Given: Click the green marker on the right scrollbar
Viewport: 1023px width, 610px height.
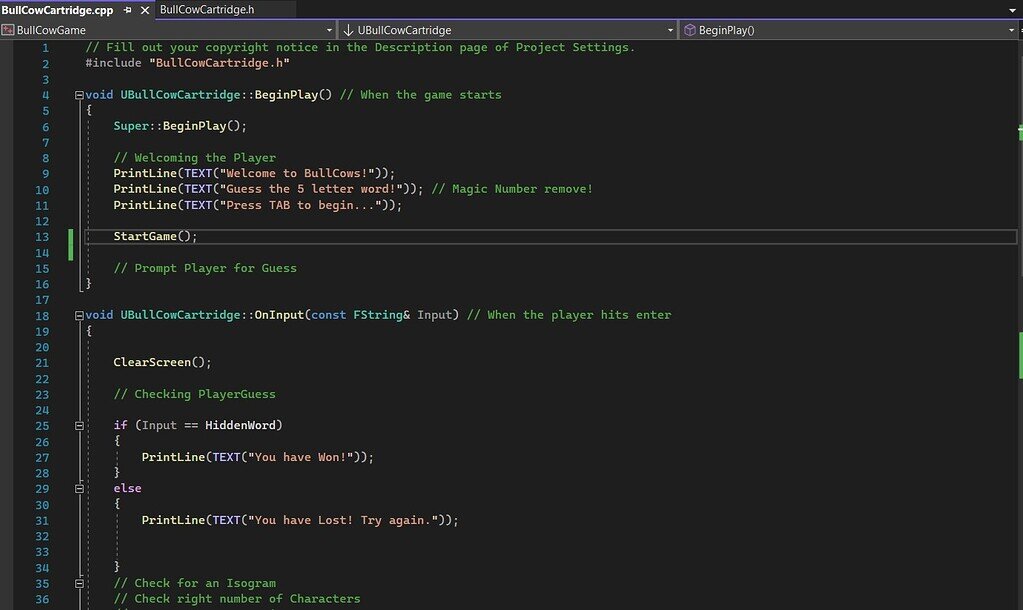Looking at the screenshot, I should pyautogui.click(x=1018, y=130).
